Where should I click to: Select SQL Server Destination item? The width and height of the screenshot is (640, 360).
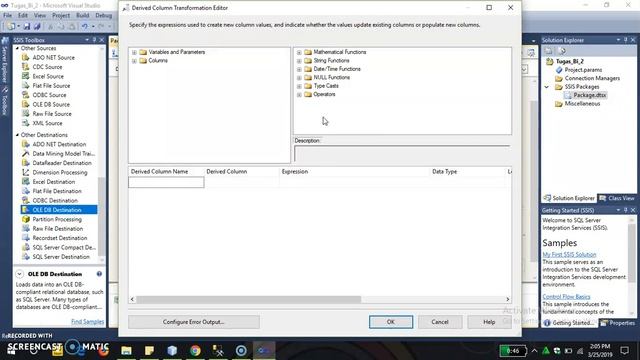click(x=61, y=257)
